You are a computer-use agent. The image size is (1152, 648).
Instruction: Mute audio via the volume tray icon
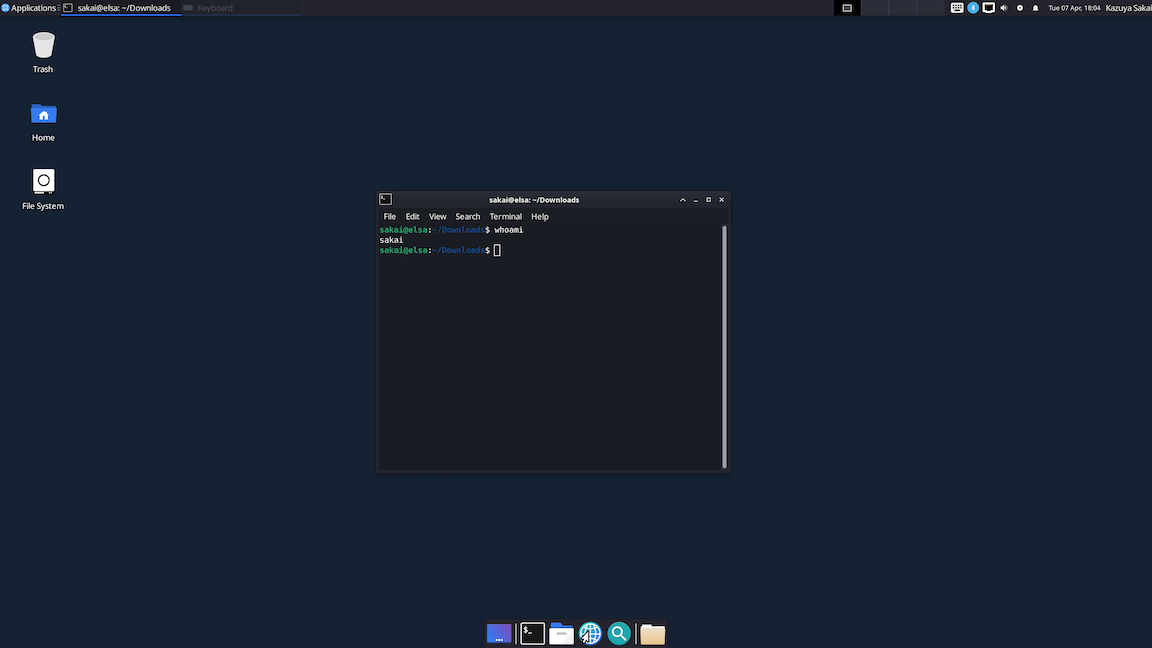click(x=1003, y=7)
